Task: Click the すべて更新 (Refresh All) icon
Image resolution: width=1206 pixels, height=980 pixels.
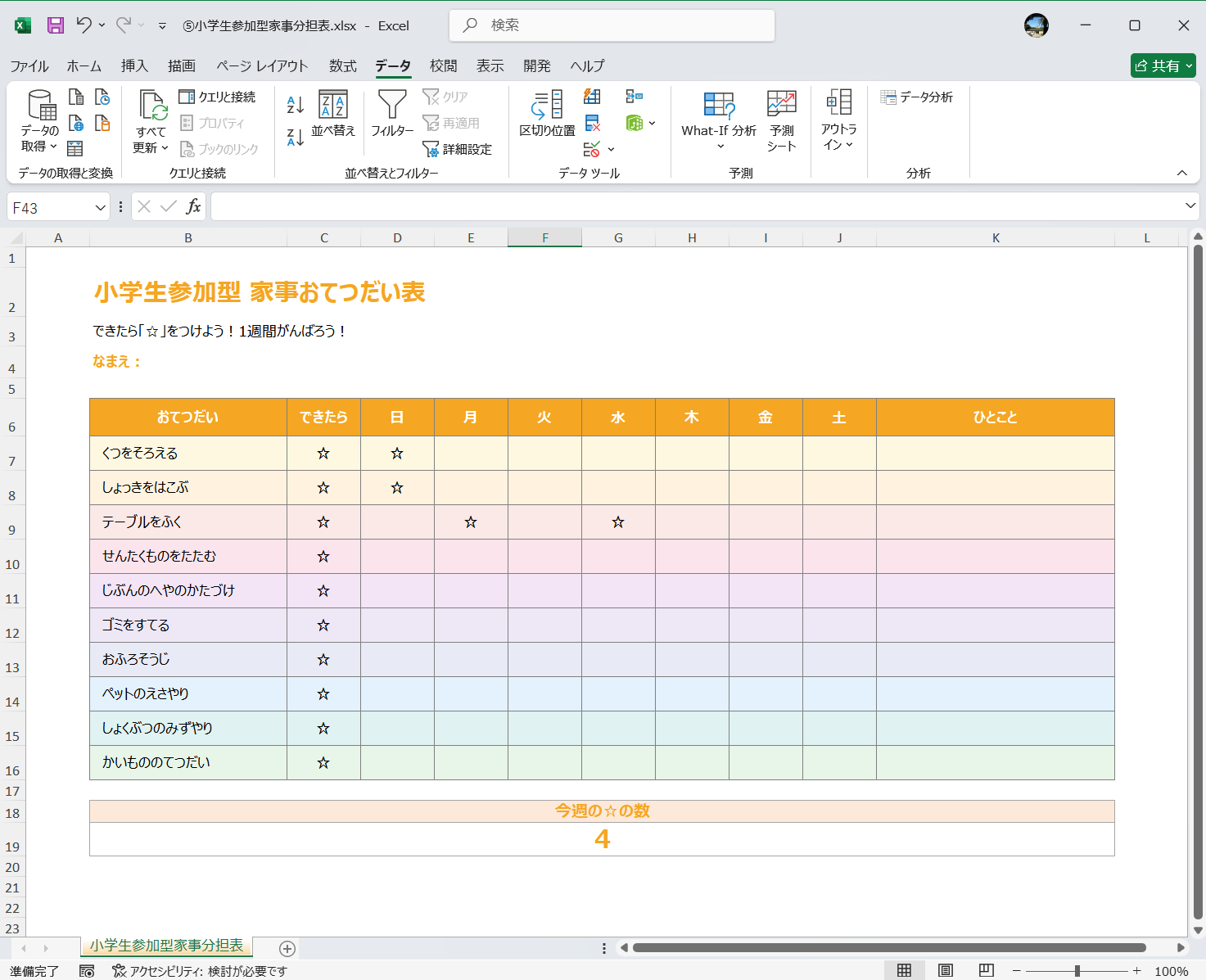Action: [152, 106]
